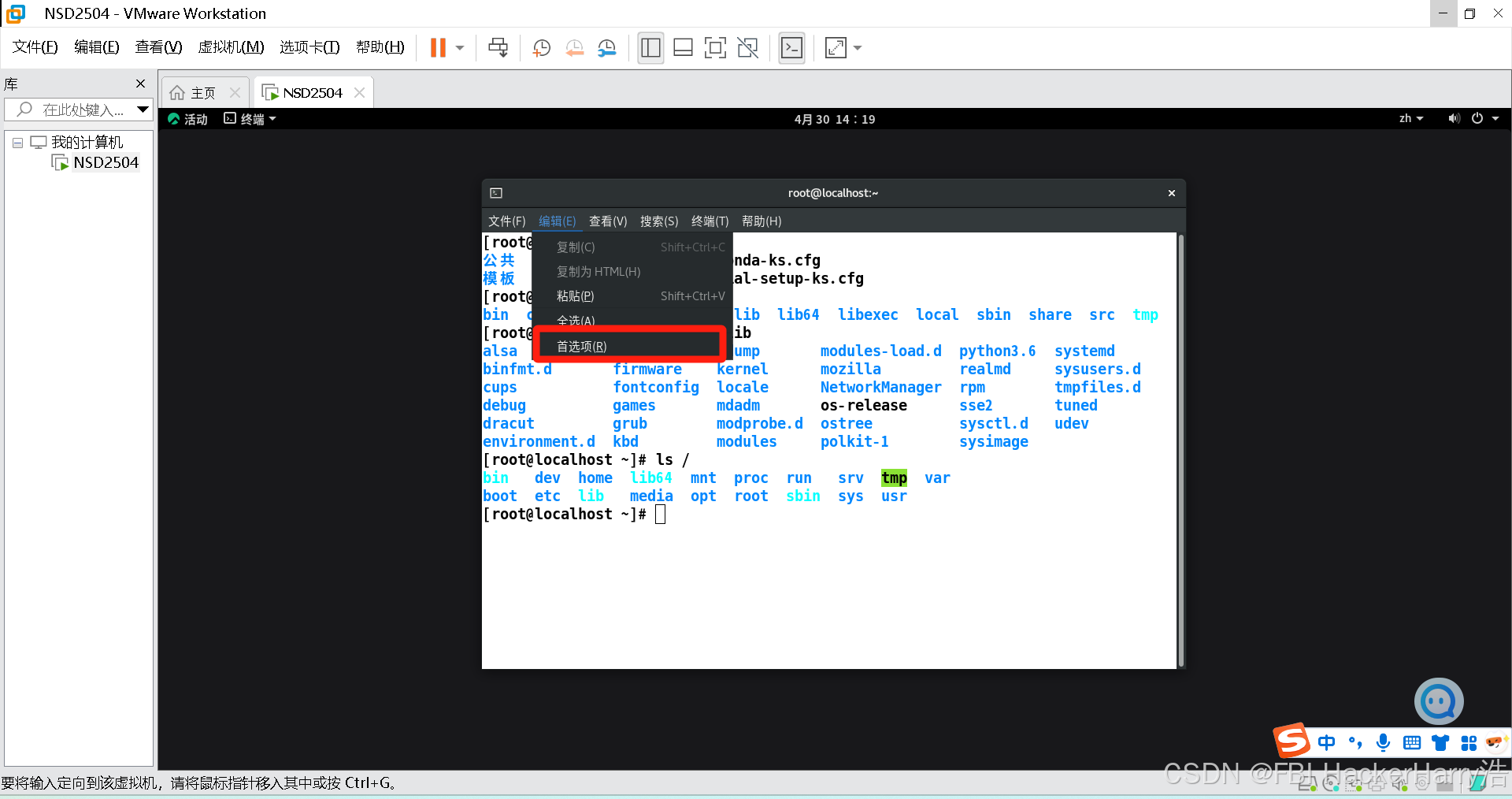
Task: Click the NetworkManager entry in terminal listing
Action: (x=880, y=388)
